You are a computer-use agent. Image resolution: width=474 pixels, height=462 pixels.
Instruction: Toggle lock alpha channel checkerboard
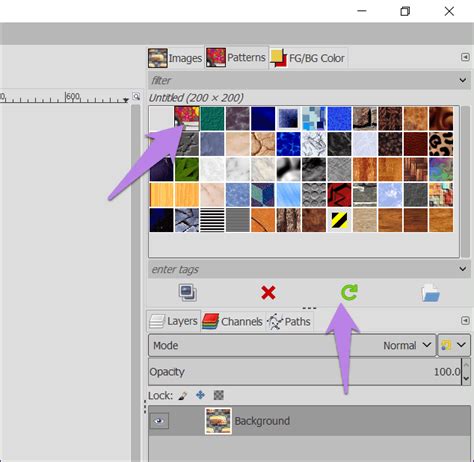[x=218, y=395]
